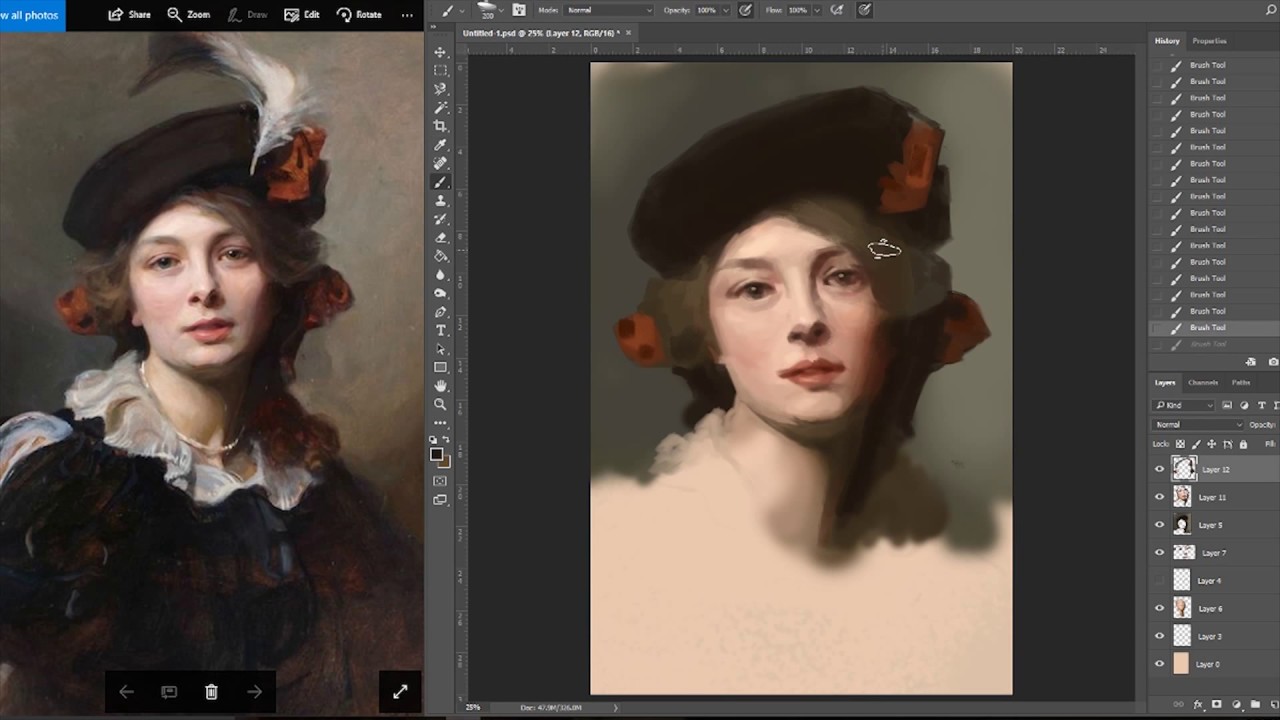Hide Layer 11 visibility
Viewport: 1280px width, 720px height.
pyautogui.click(x=1160, y=497)
